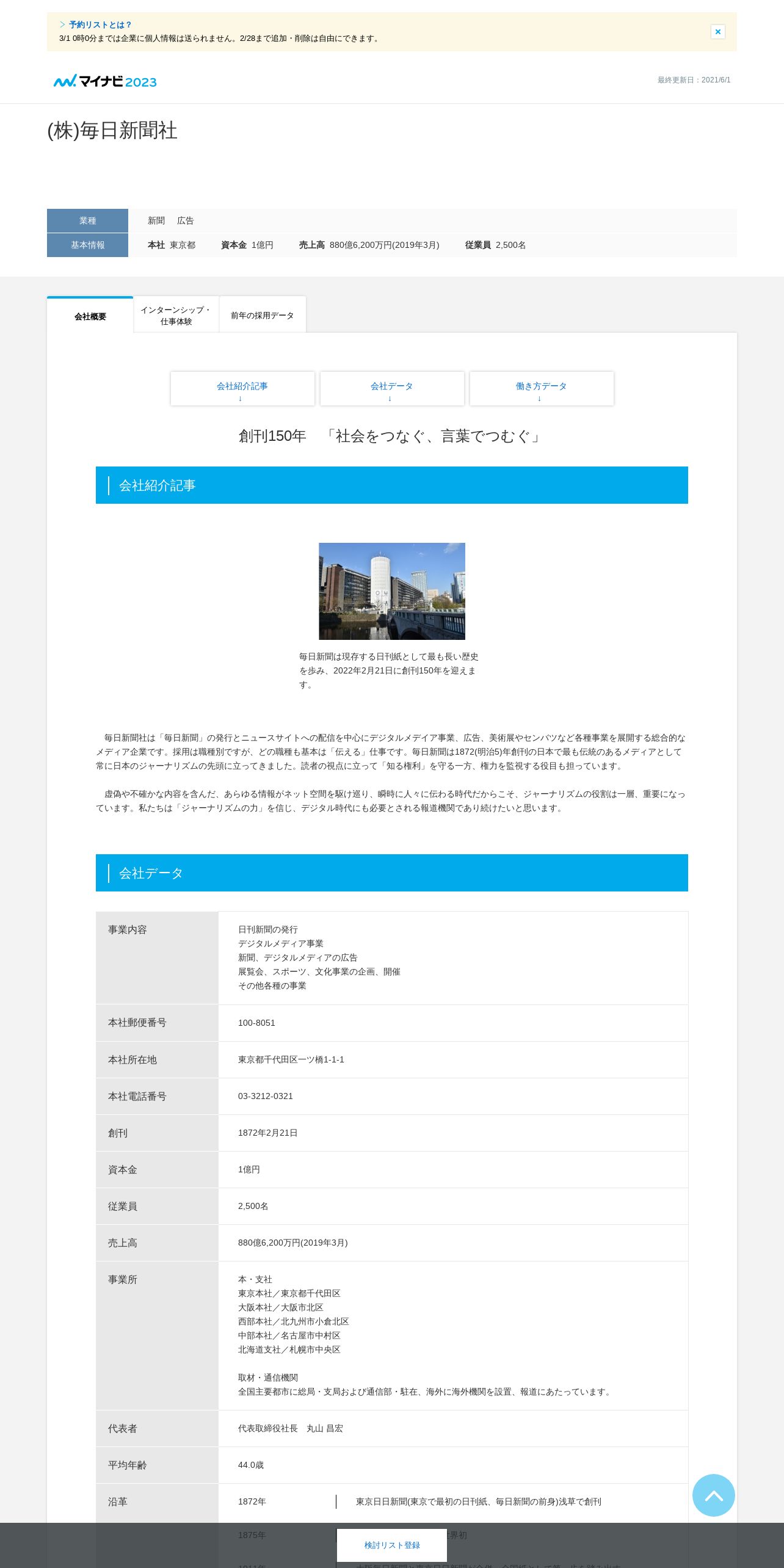
Task: Jump to 会社データ section button
Action: 392,389
